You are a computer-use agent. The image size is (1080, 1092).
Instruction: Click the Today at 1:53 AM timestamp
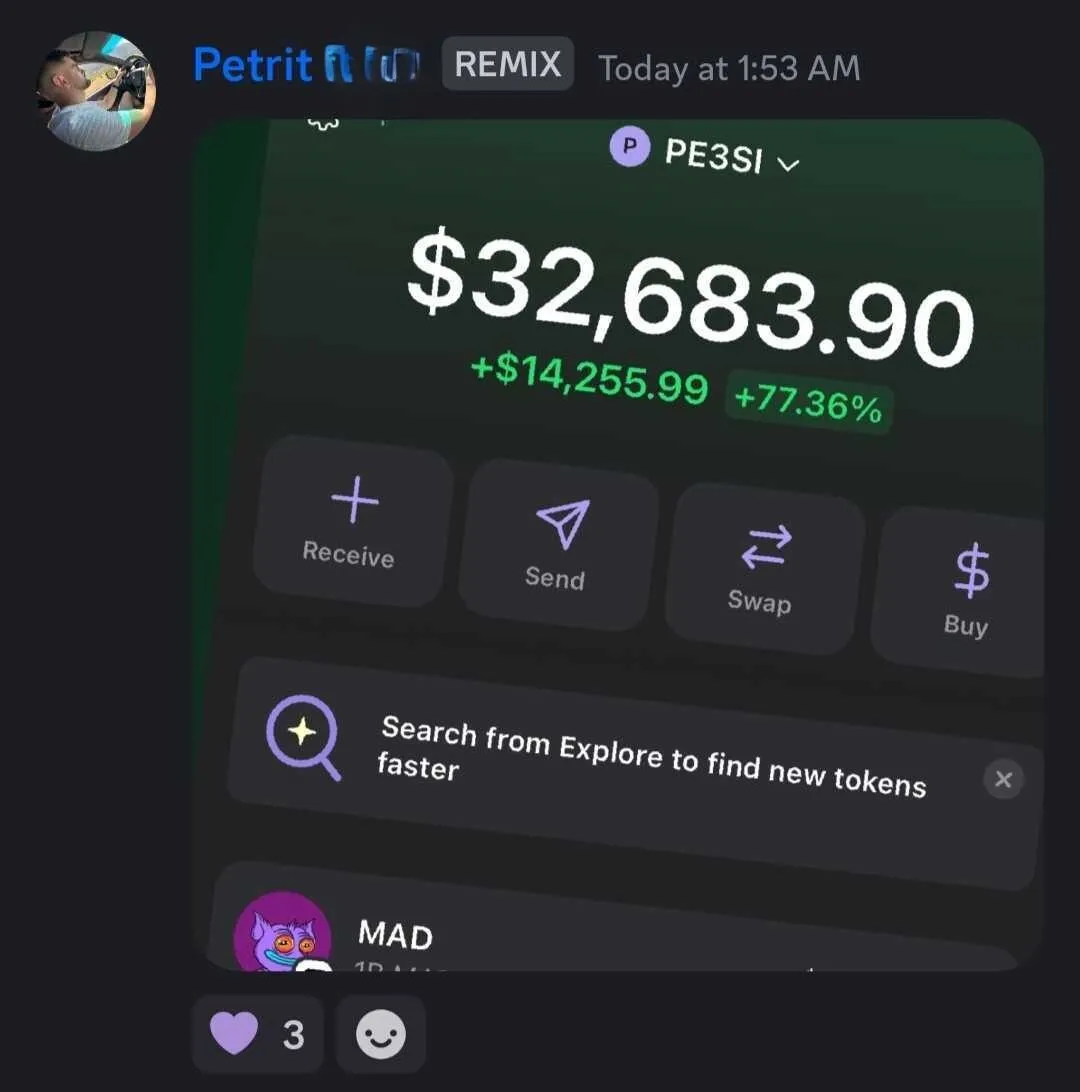click(x=729, y=68)
